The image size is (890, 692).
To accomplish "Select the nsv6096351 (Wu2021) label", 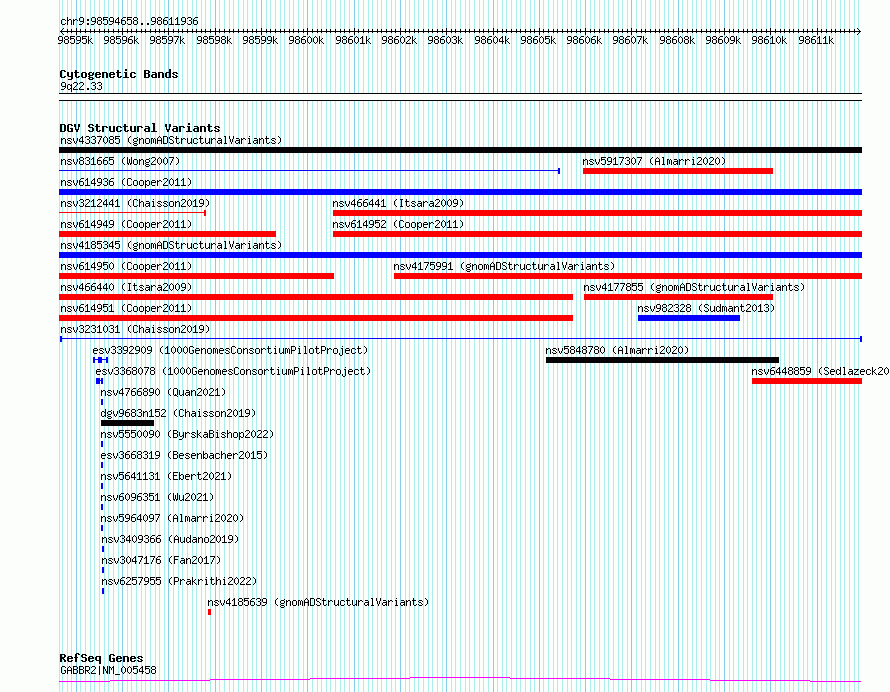I will 157,497.
